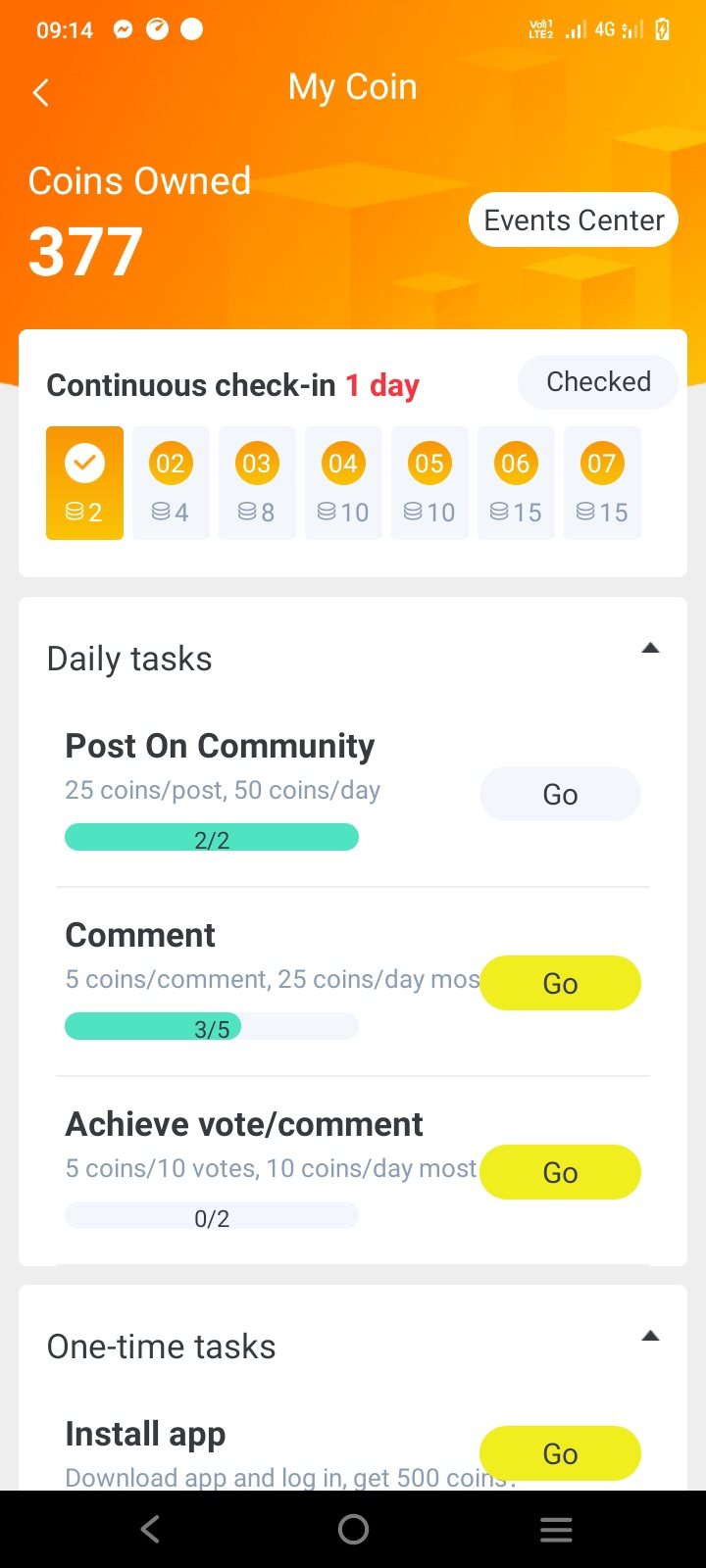Select the day 03 check-in coin icon
The image size is (706, 1568).
[257, 464]
